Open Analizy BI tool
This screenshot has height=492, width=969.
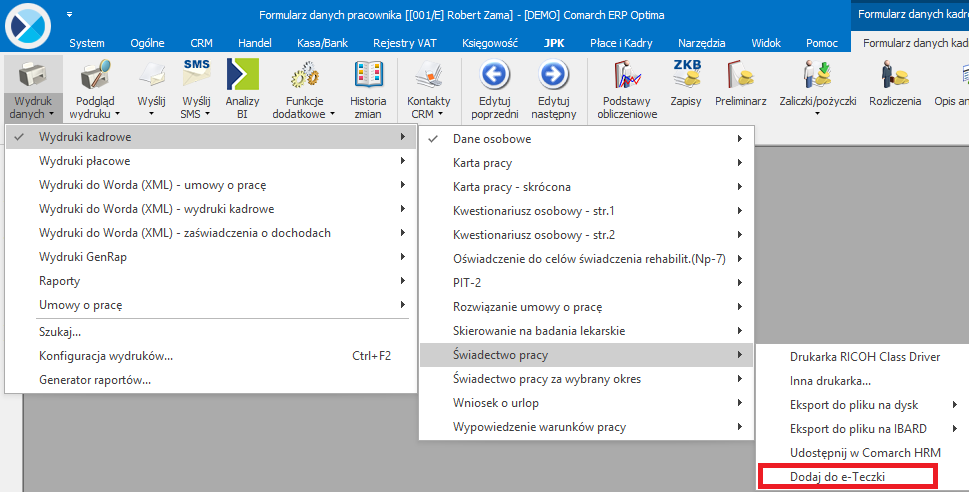pyautogui.click(x=242, y=77)
